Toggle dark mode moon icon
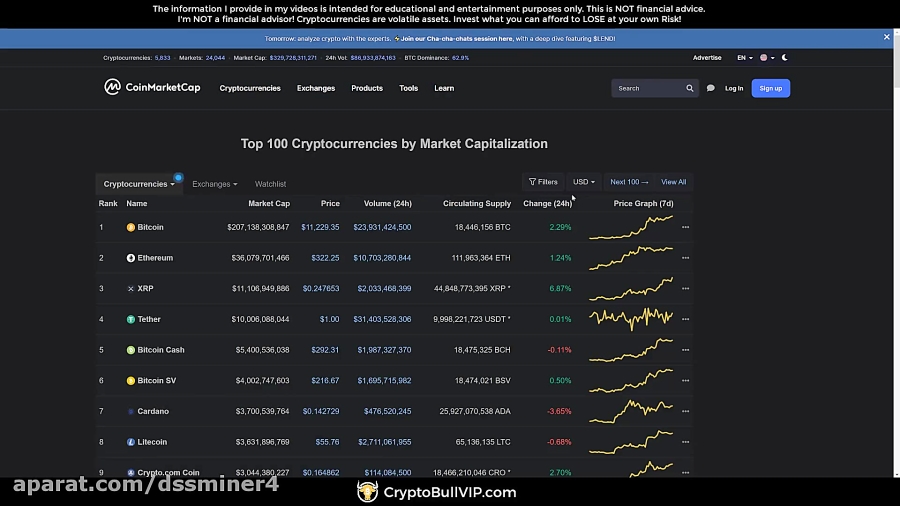 point(785,57)
